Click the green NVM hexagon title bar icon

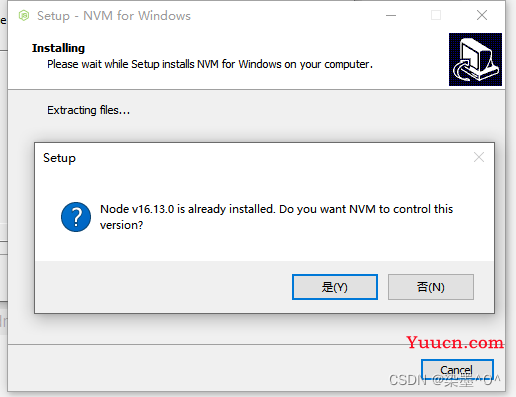(24, 15)
